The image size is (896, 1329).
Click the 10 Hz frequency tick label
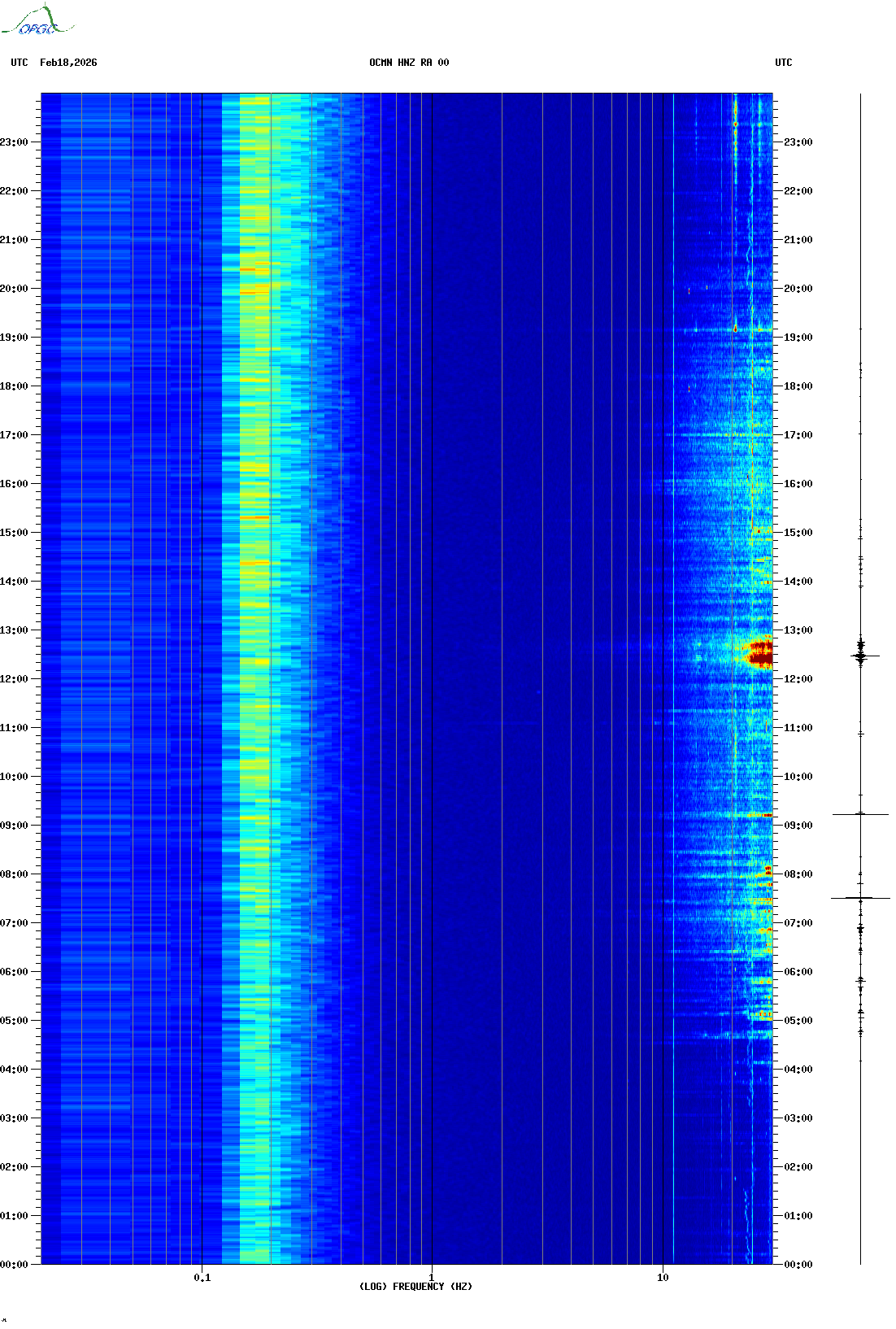pos(663,1277)
